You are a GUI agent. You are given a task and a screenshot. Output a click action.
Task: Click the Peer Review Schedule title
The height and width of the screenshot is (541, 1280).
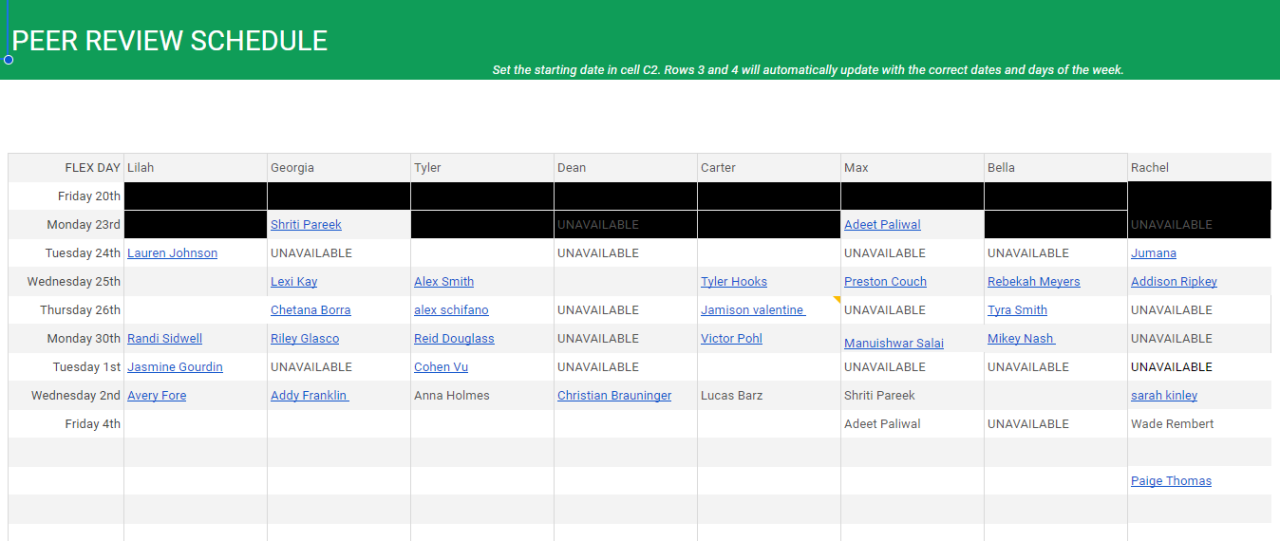170,41
